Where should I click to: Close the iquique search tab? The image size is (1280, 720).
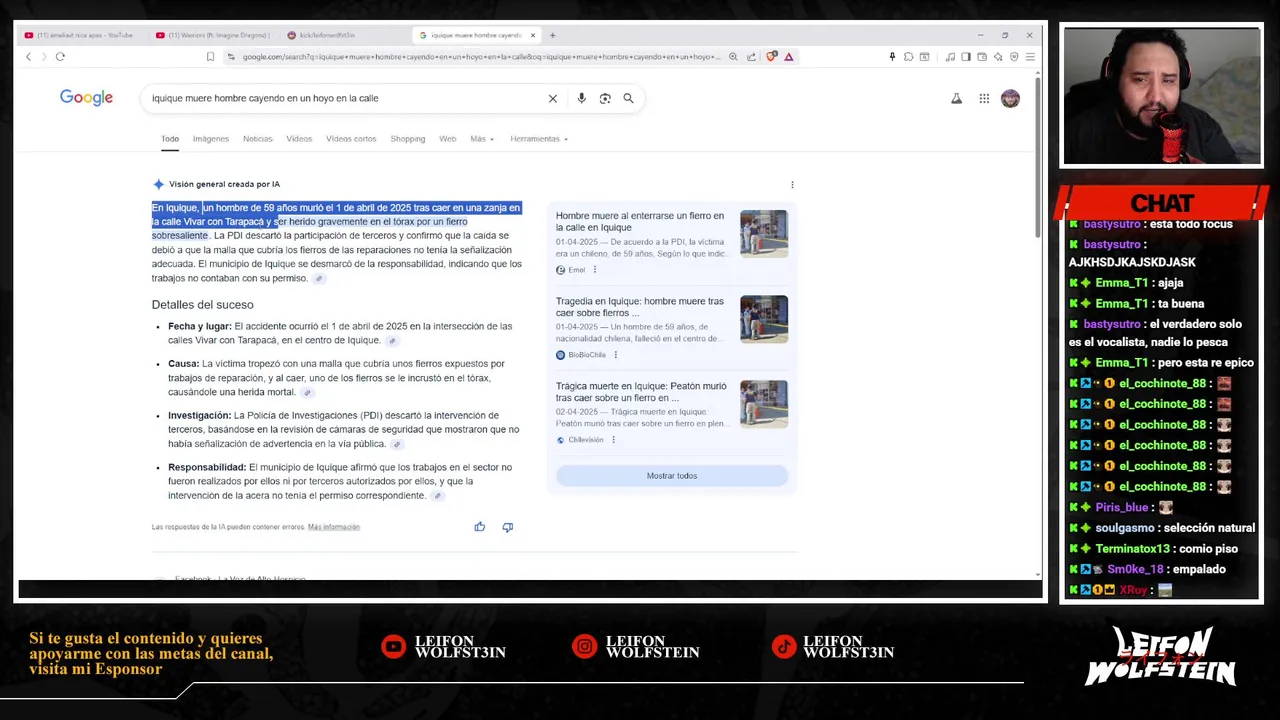point(533,35)
